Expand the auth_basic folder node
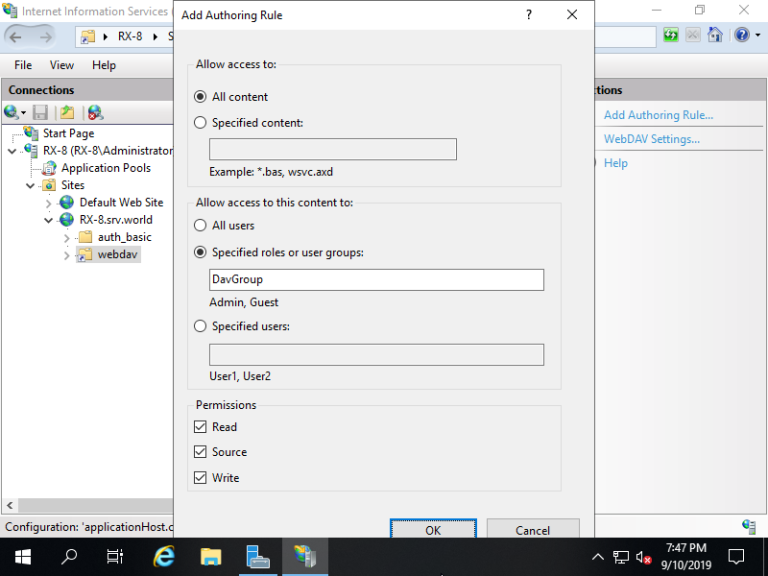Image resolution: width=768 pixels, height=576 pixels. pyautogui.click(x=67, y=238)
